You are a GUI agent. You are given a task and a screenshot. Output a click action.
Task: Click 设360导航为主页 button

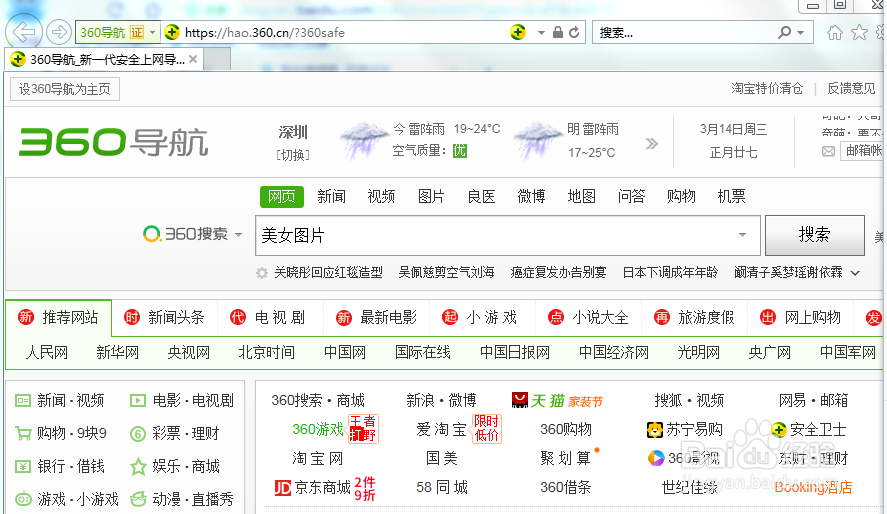click(64, 89)
